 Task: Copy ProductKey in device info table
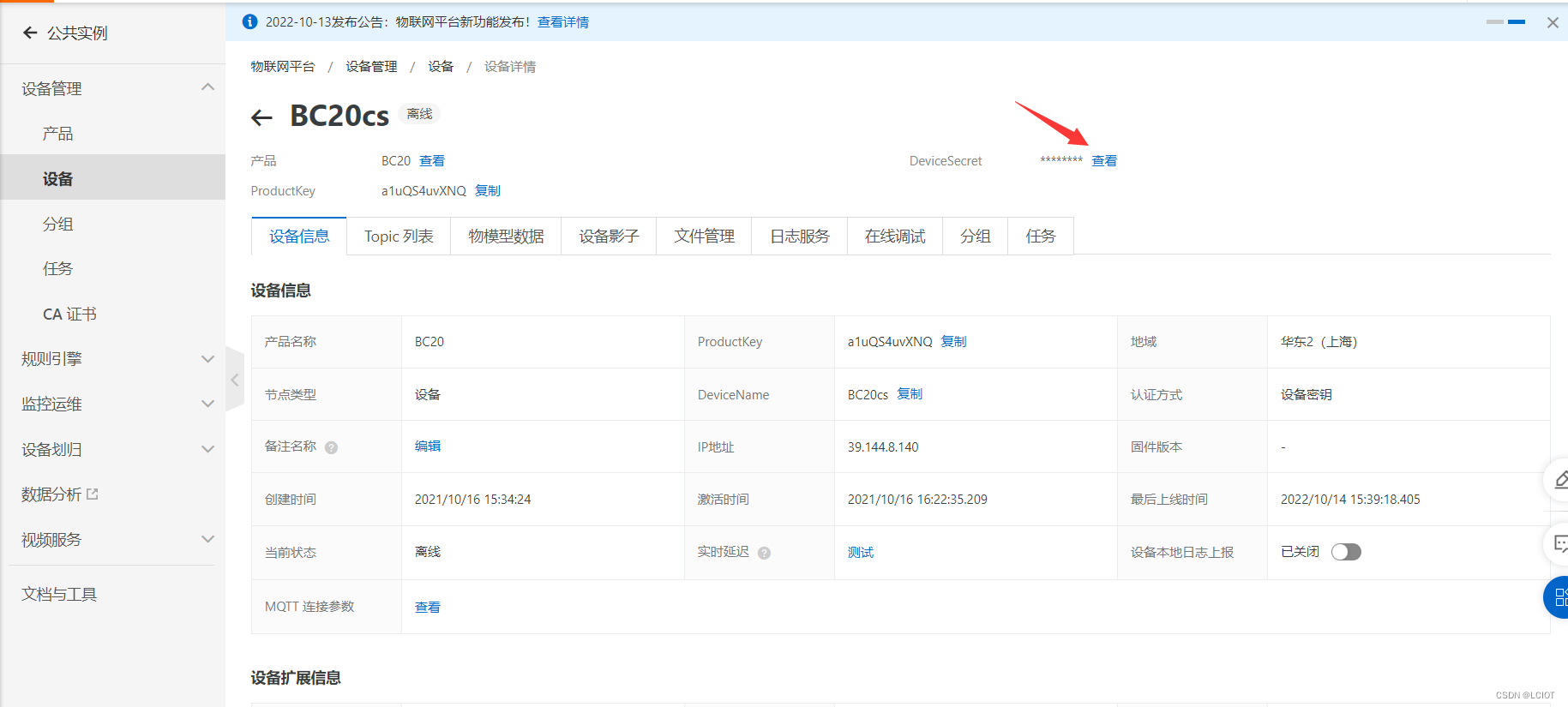(953, 341)
